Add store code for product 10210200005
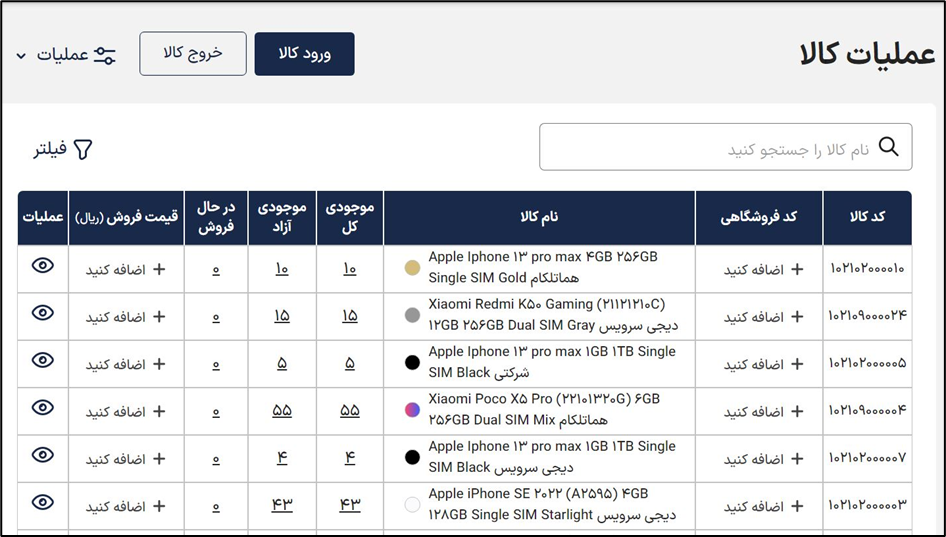Screen dimensions: 946x537 point(763,364)
